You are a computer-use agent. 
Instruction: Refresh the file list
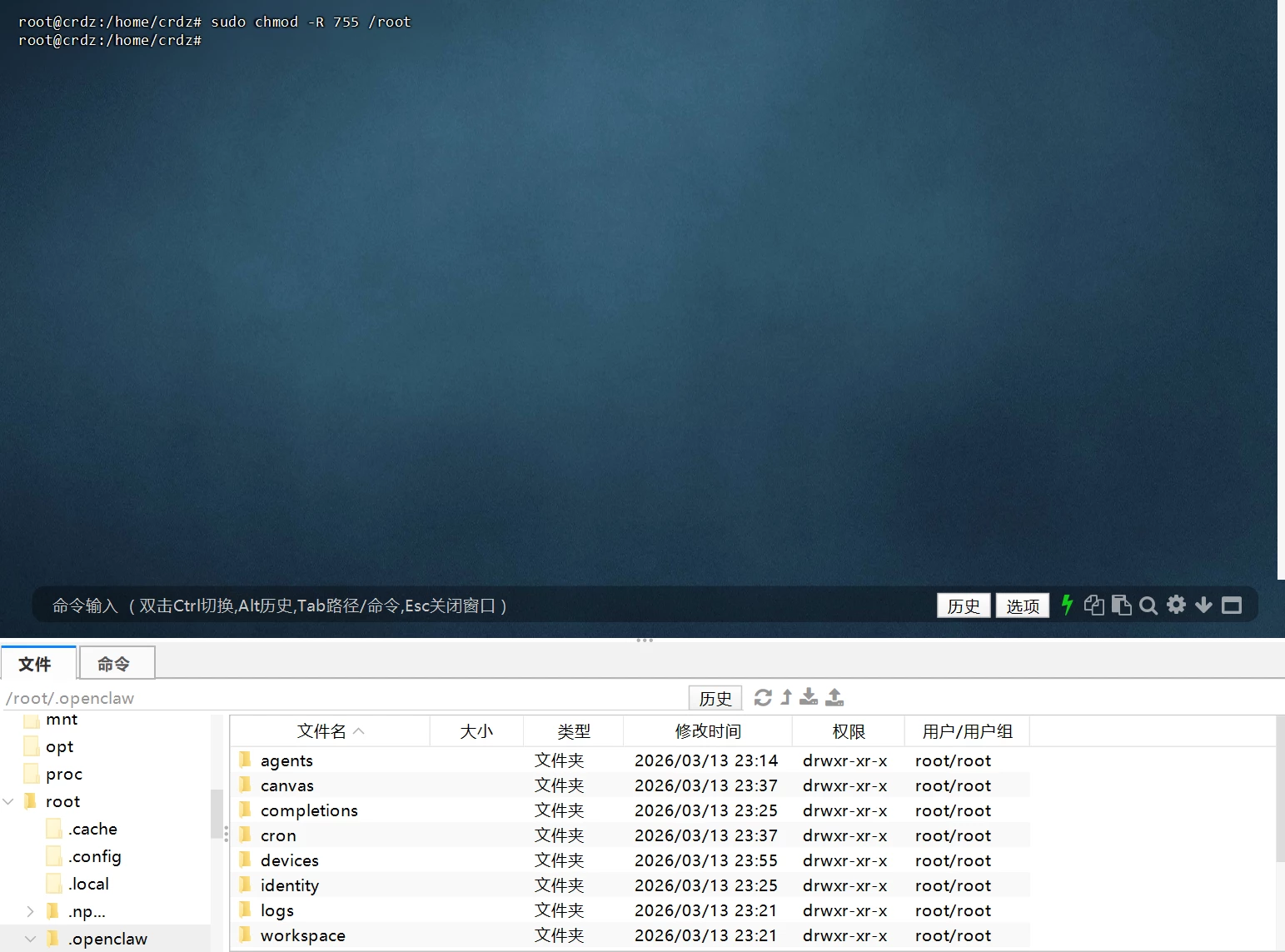[x=763, y=697]
